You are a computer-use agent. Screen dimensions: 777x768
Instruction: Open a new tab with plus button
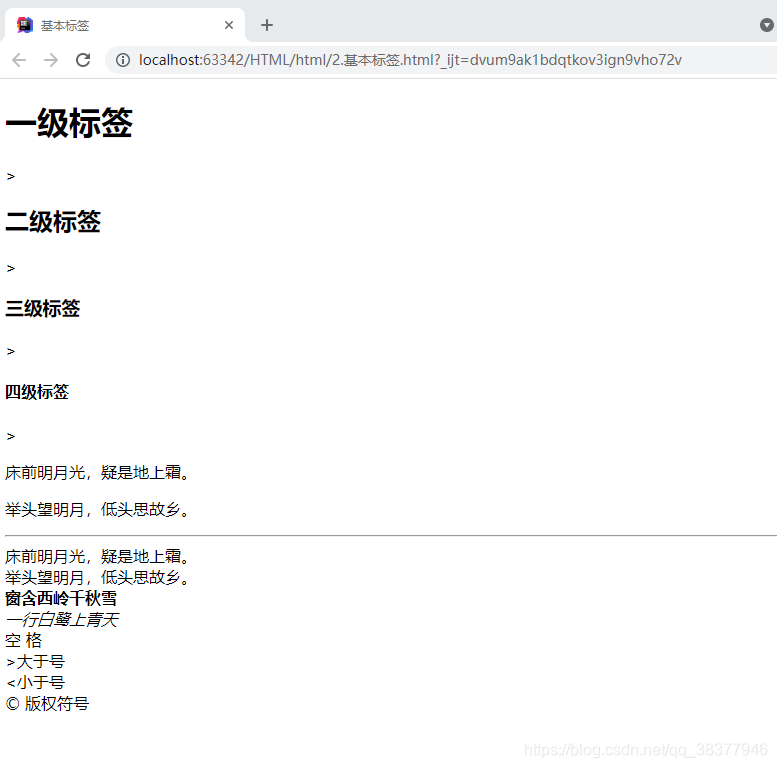click(267, 25)
